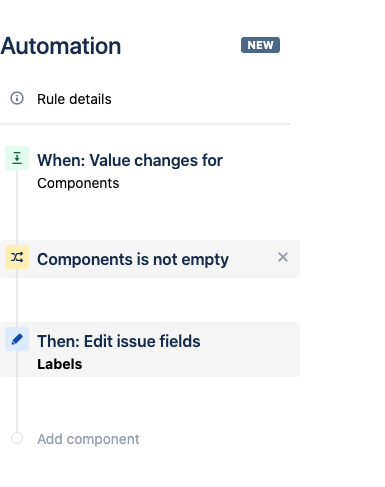
Task: Click the blue pencil edit action icon
Action: point(17,339)
